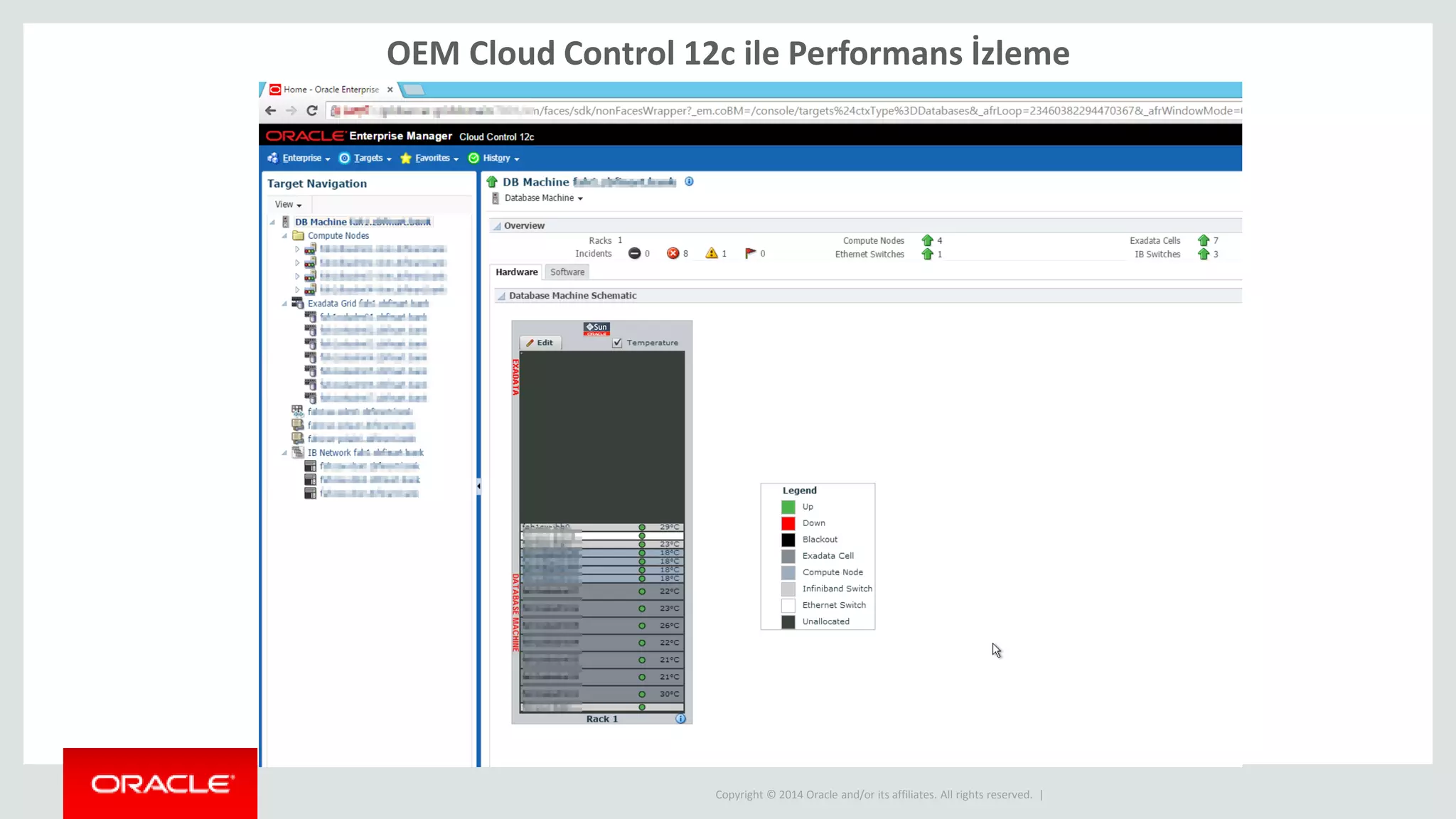Go back with the browser back arrow

click(x=270, y=110)
